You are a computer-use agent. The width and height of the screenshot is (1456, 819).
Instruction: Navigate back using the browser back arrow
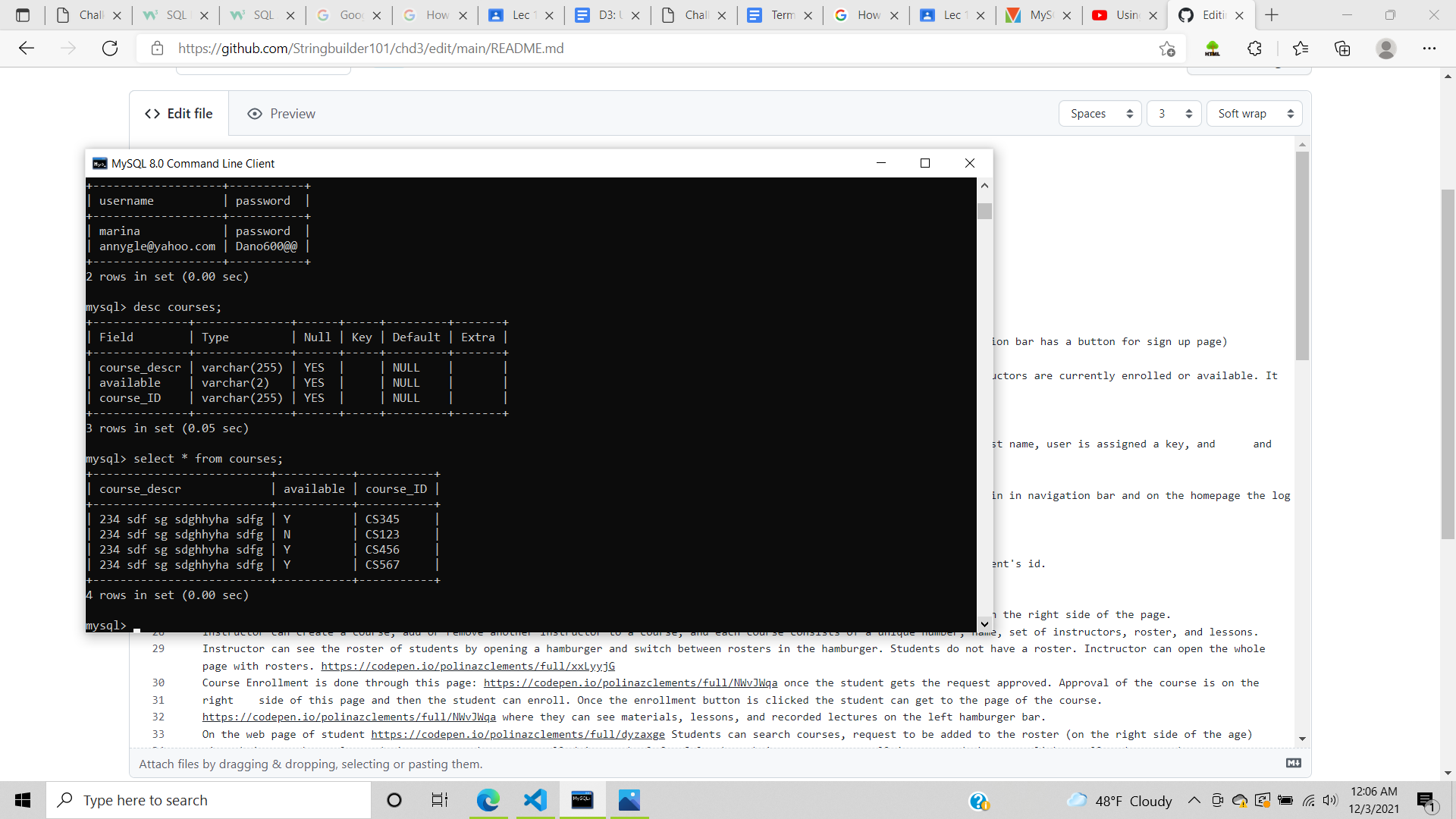tap(27, 48)
